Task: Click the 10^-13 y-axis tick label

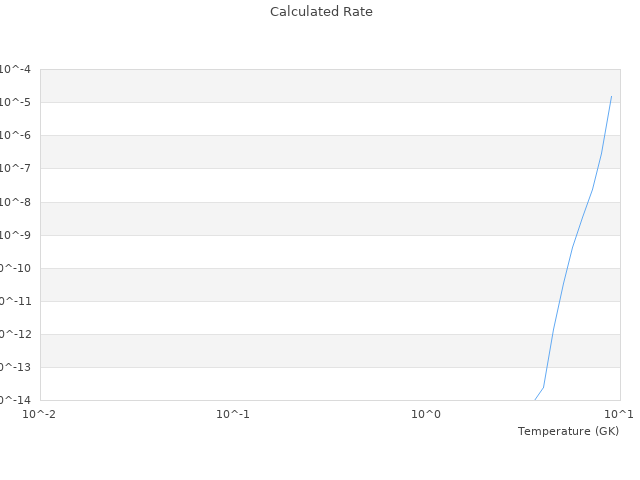Action: [x=16, y=367]
